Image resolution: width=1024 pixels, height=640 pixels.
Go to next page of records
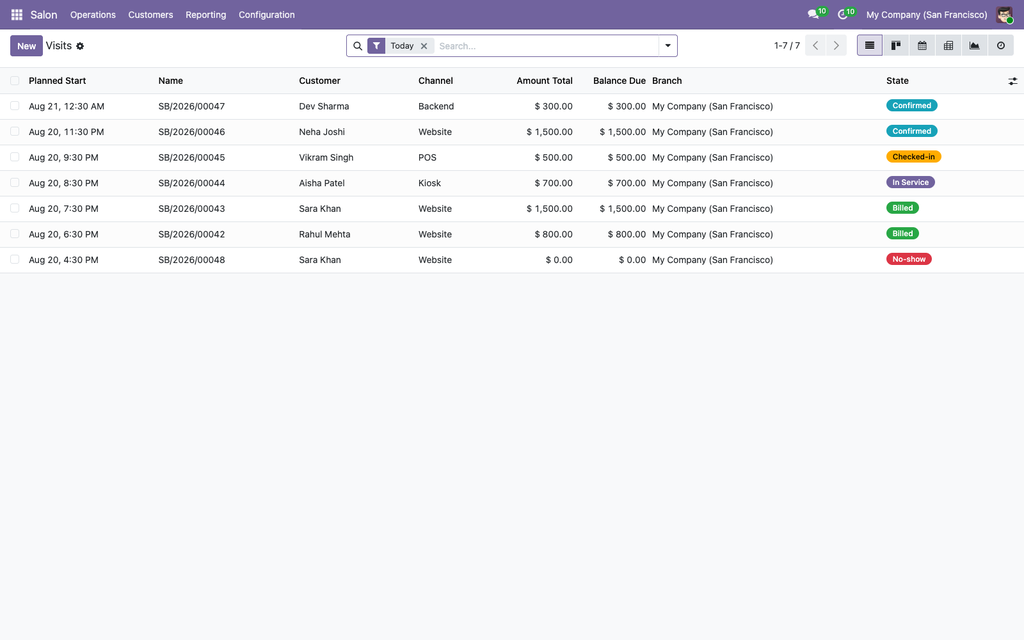[836, 46]
